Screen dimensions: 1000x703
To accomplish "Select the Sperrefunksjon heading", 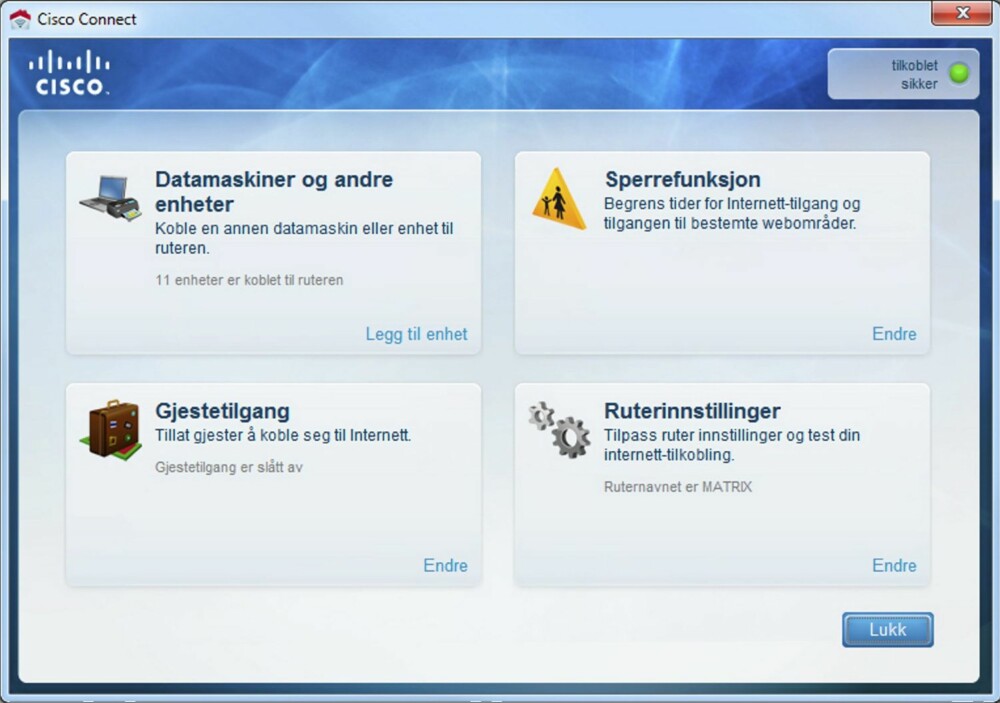I will (682, 179).
